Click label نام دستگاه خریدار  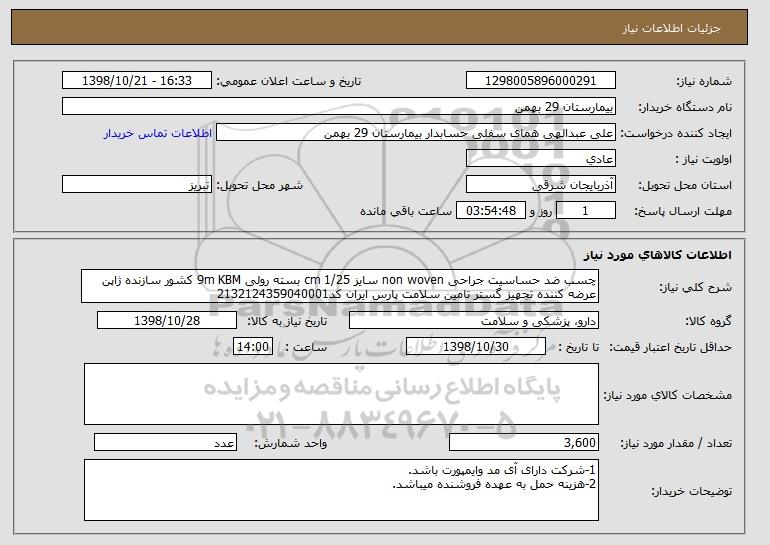(x=685, y=107)
